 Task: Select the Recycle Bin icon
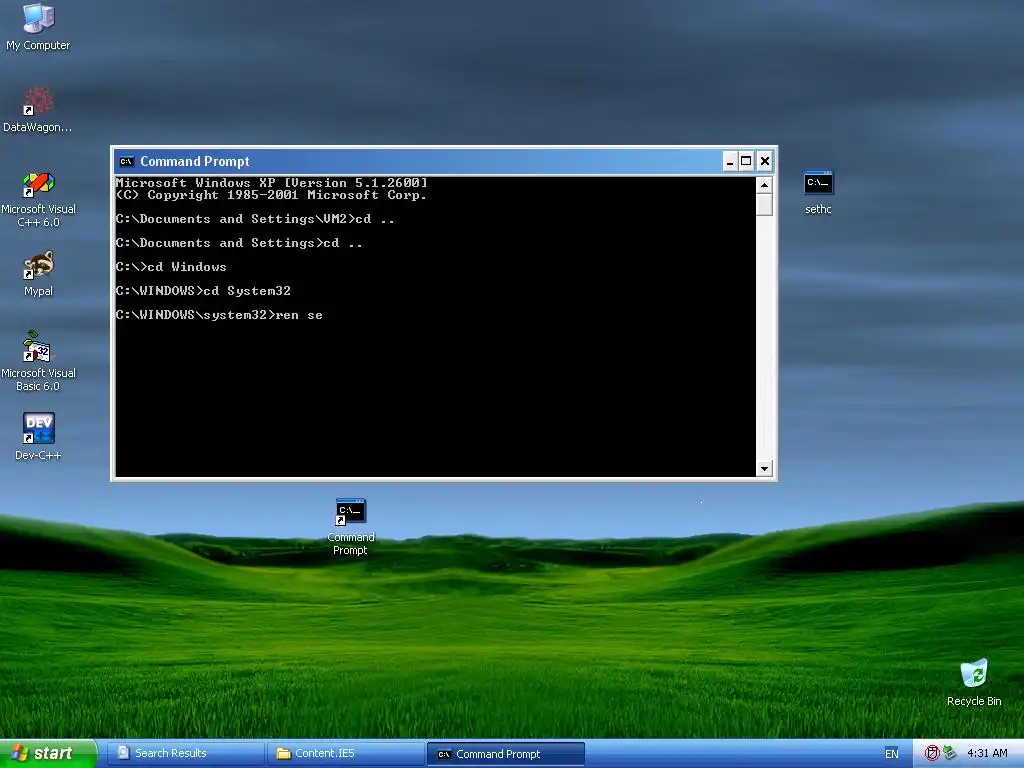[x=974, y=683]
